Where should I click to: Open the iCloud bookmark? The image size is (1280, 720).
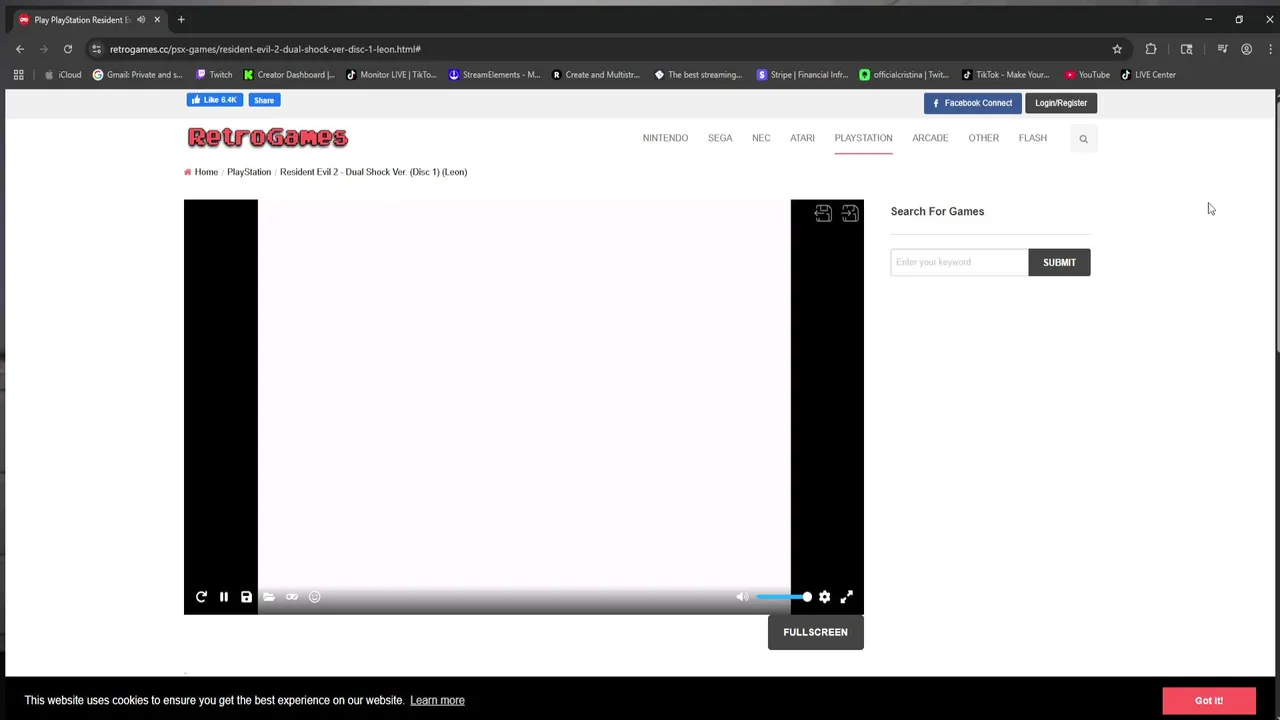(x=62, y=75)
